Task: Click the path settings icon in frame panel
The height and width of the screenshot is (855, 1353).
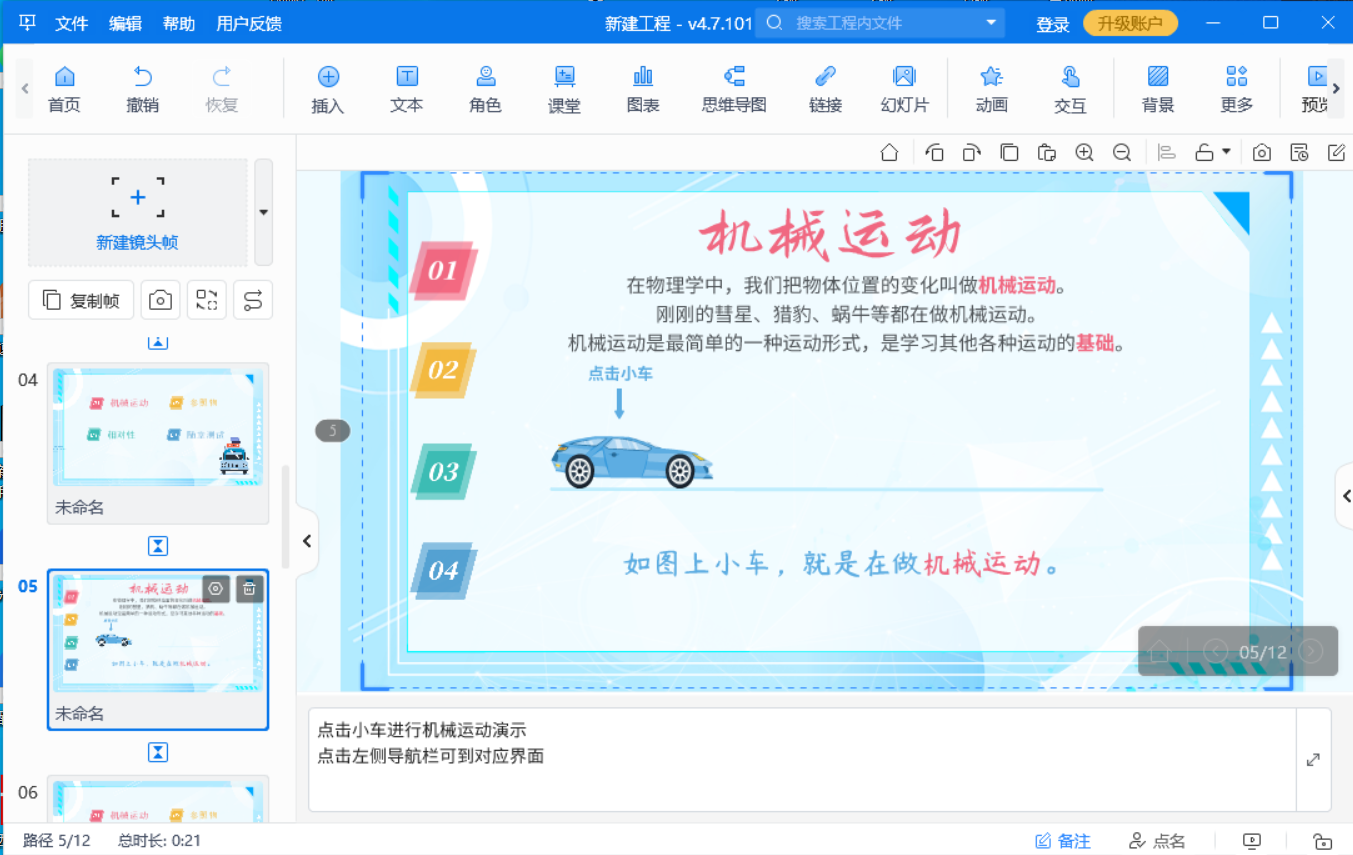Action: 253,300
